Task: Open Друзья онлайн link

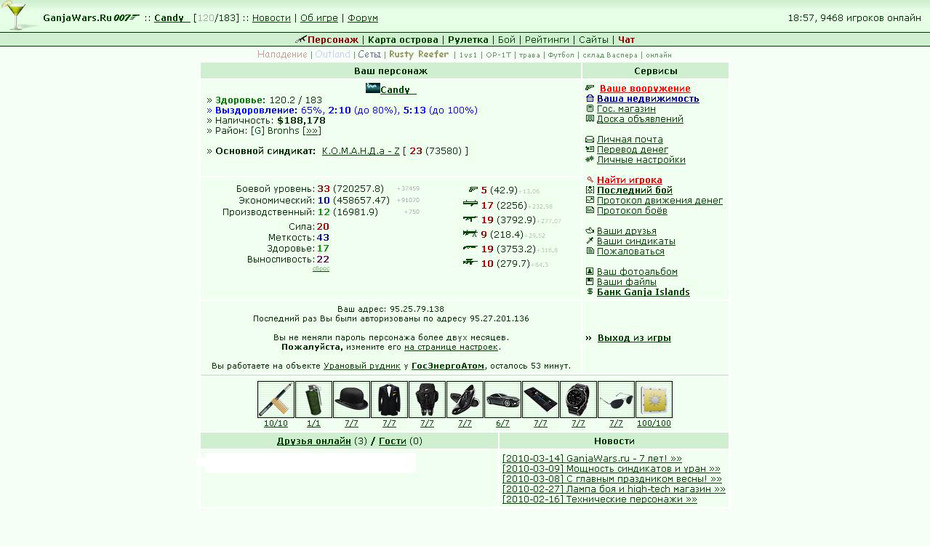Action: (x=314, y=441)
